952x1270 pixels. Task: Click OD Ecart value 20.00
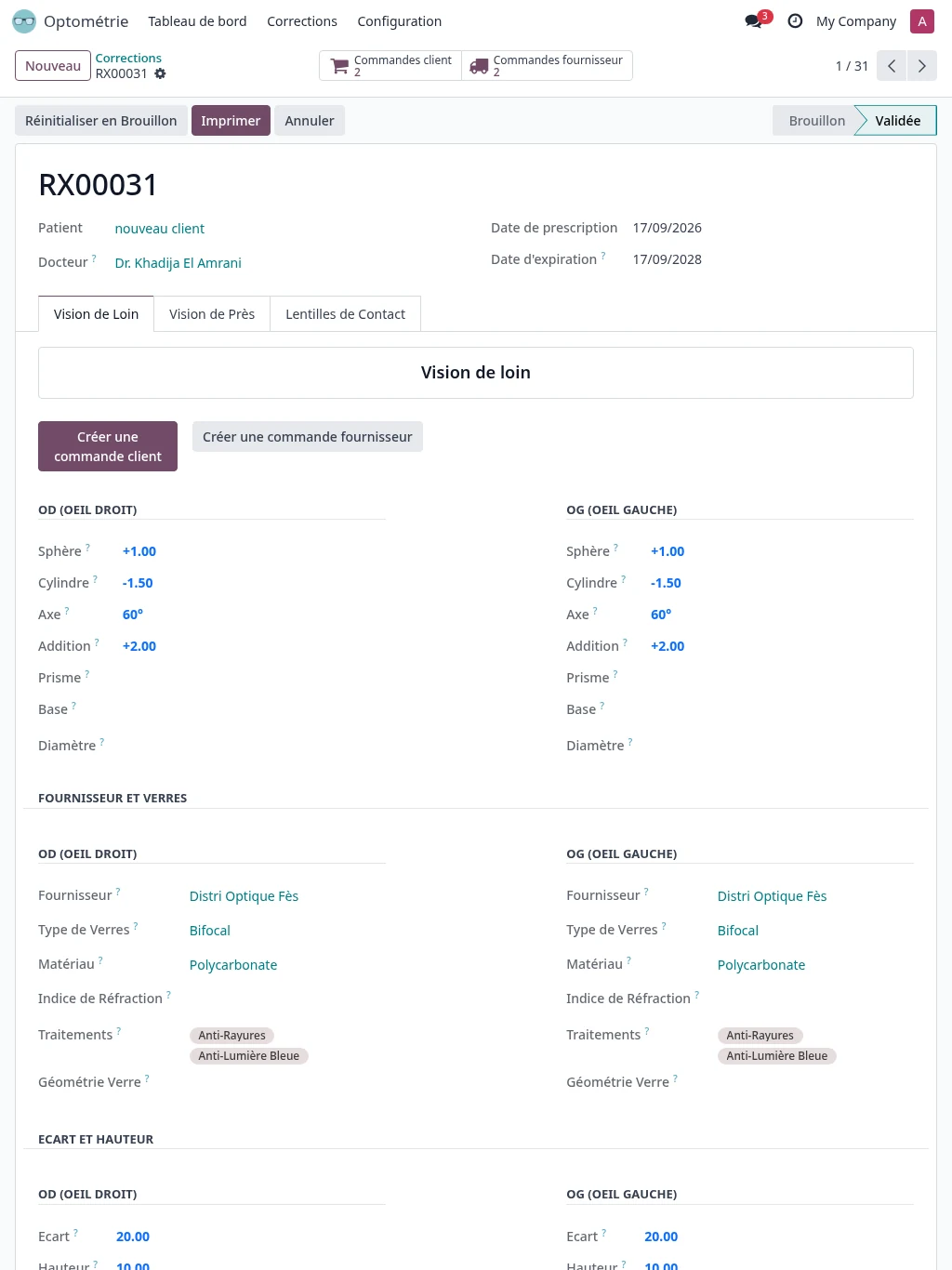133,1237
